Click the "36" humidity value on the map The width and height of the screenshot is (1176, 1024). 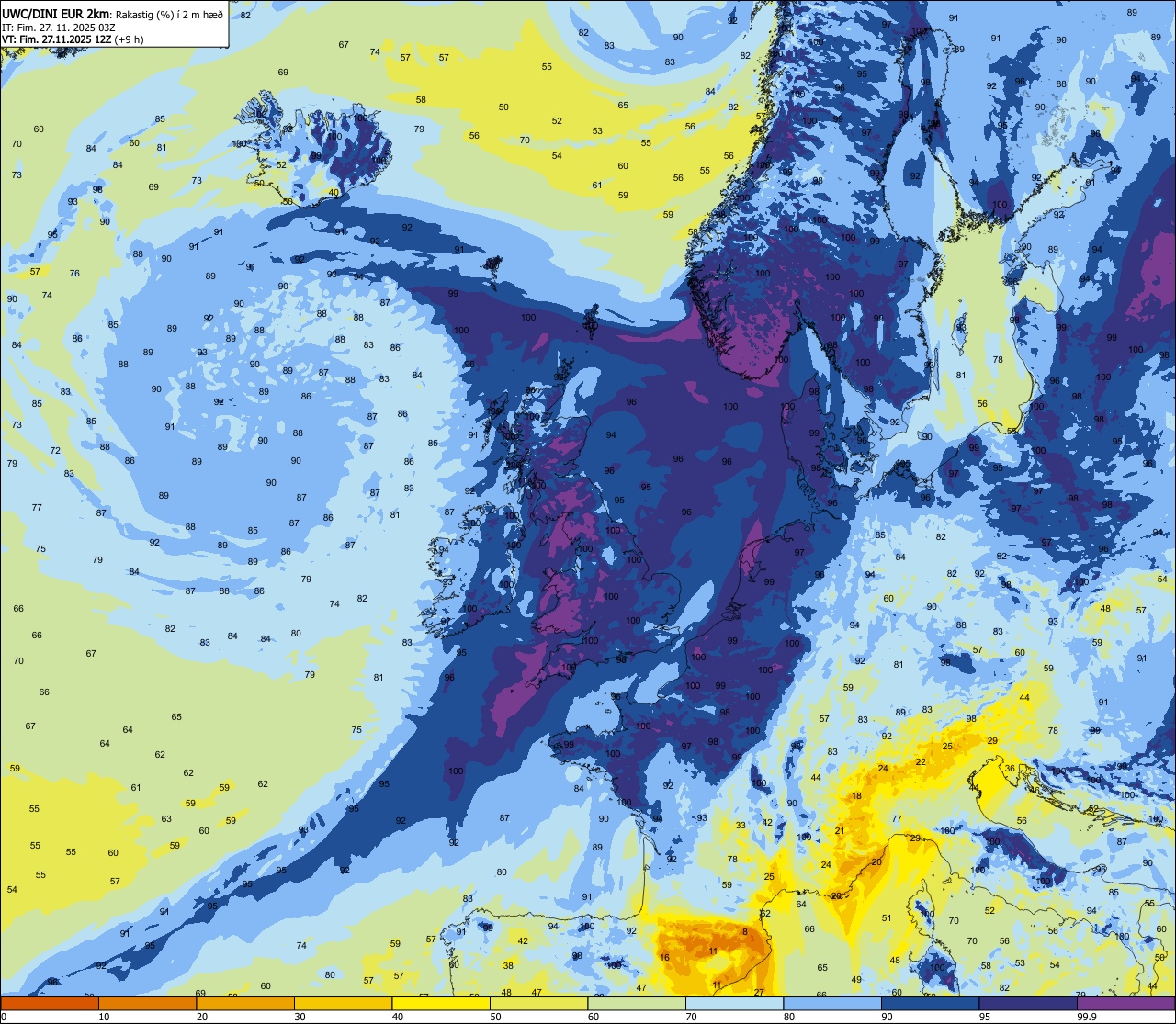coord(1010,768)
